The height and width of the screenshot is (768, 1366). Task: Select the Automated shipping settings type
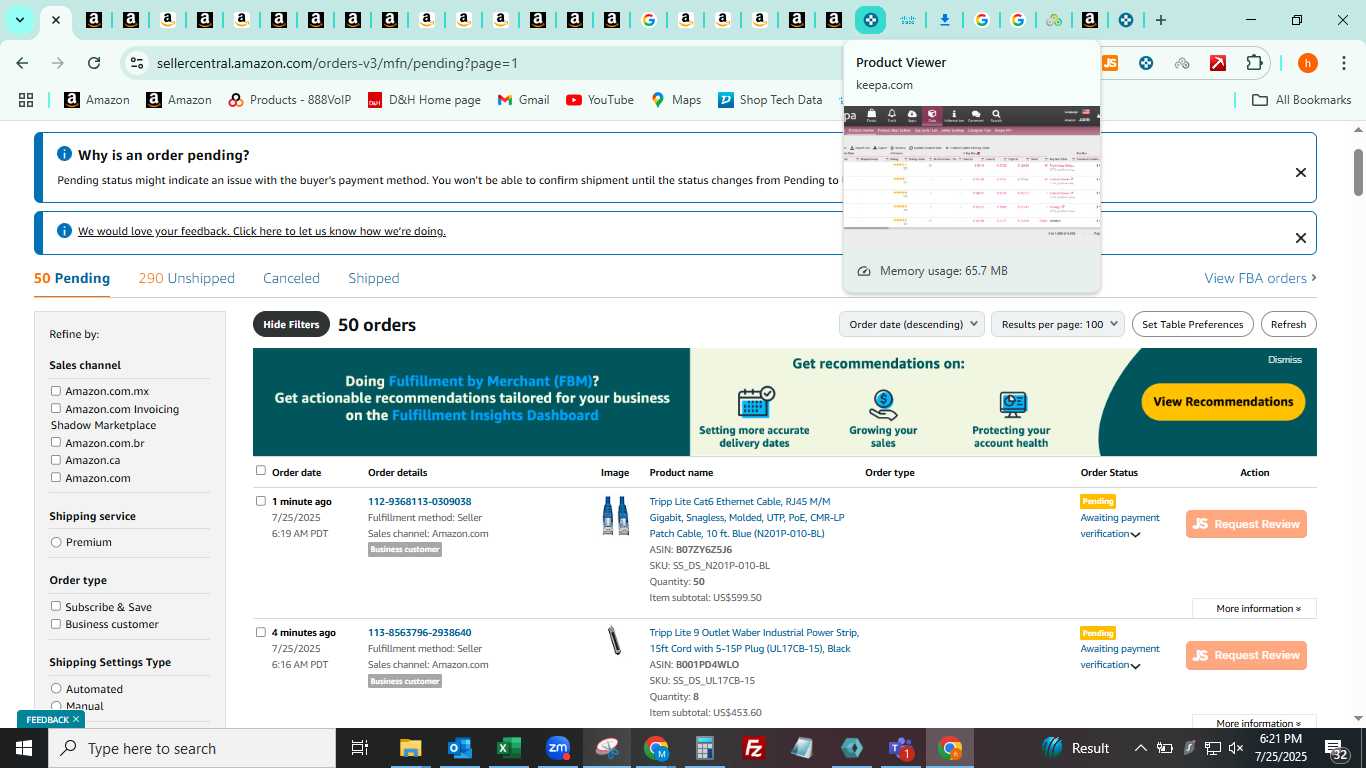56,688
